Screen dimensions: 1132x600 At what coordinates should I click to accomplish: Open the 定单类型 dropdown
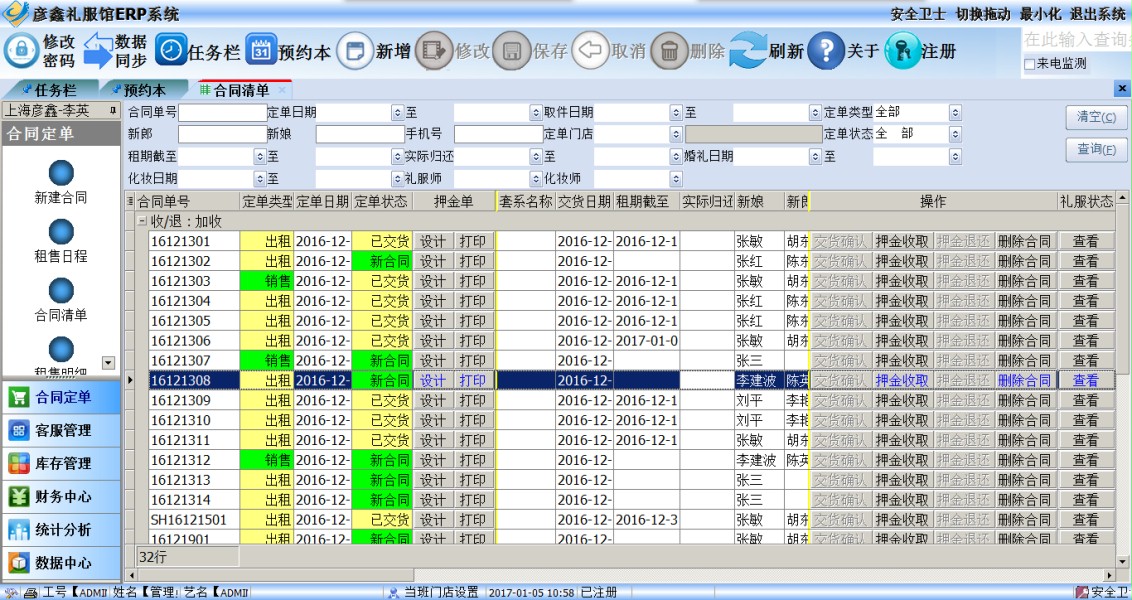pos(955,113)
